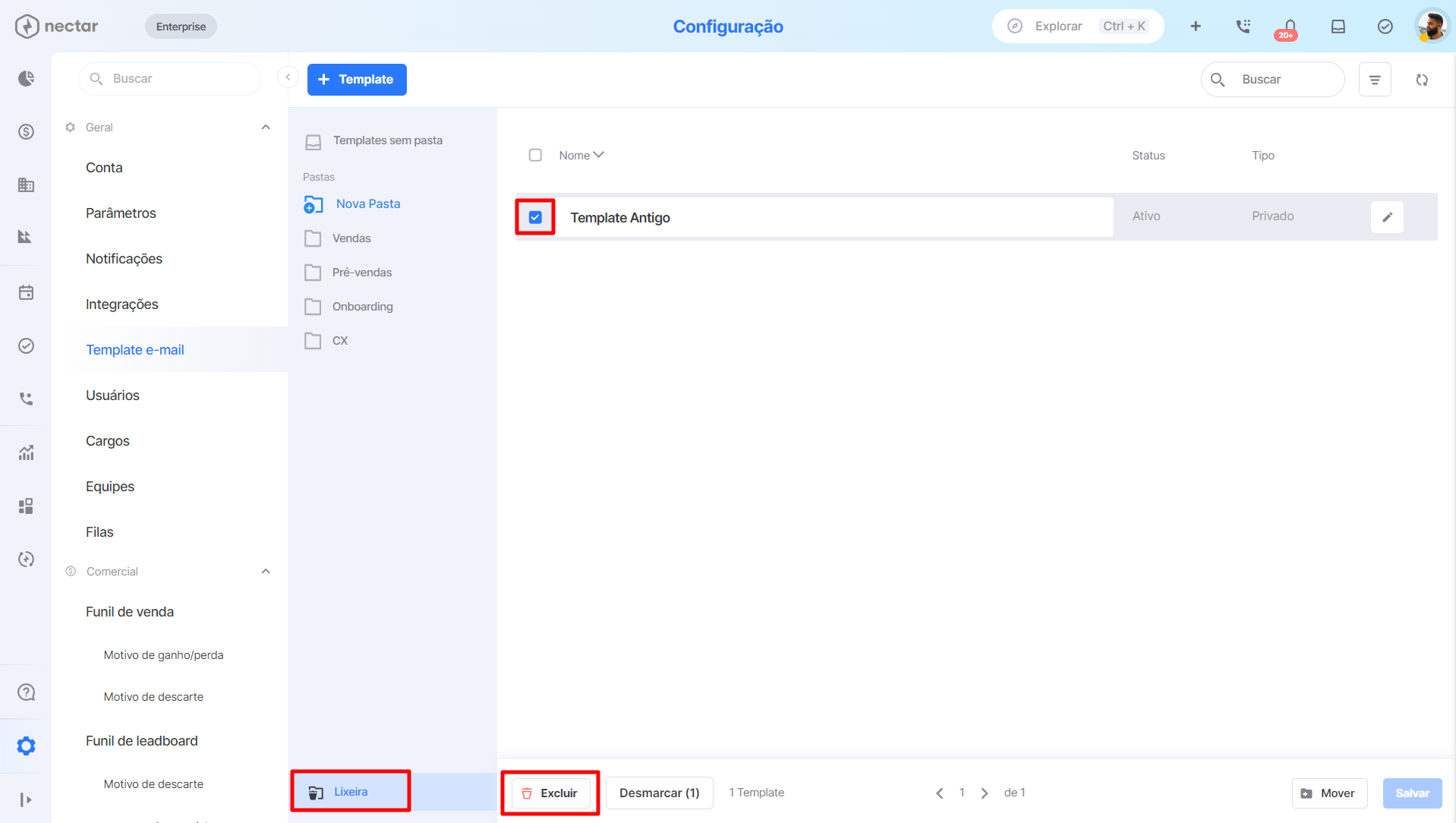1456x823 pixels.
Task: Open the circular automation sidebar icon
Action: coord(26,559)
